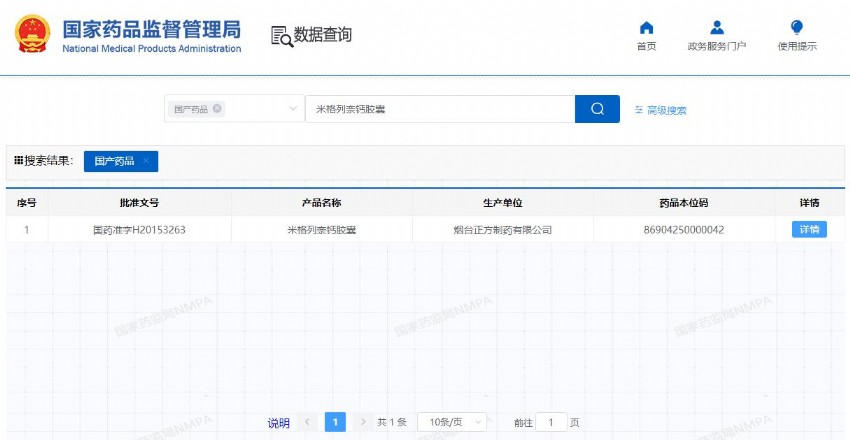Viewport: 850px width, 440px height.
Task: Click the 前往 page number input box
Action: (551, 422)
